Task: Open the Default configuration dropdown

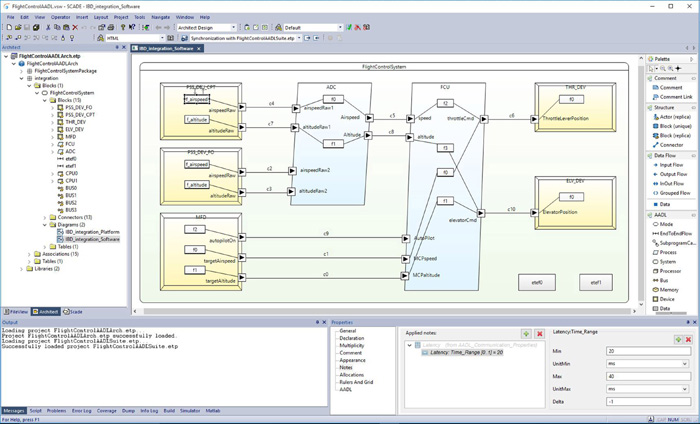Action: pyautogui.click(x=340, y=28)
